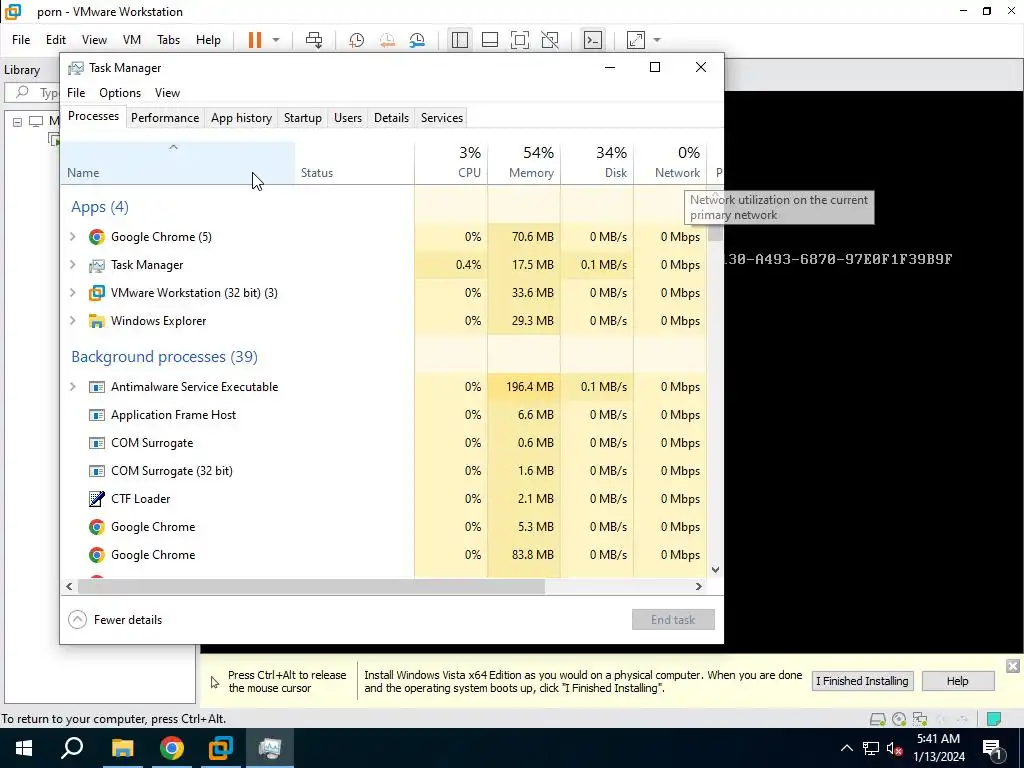Click the network adapter status icon
This screenshot has height=768, width=1024.
click(x=920, y=719)
